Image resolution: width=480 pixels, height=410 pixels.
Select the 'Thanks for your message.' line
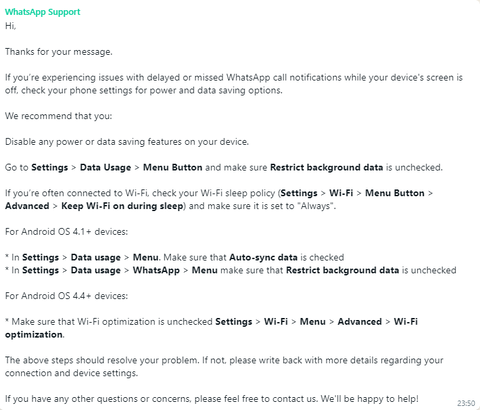59,52
